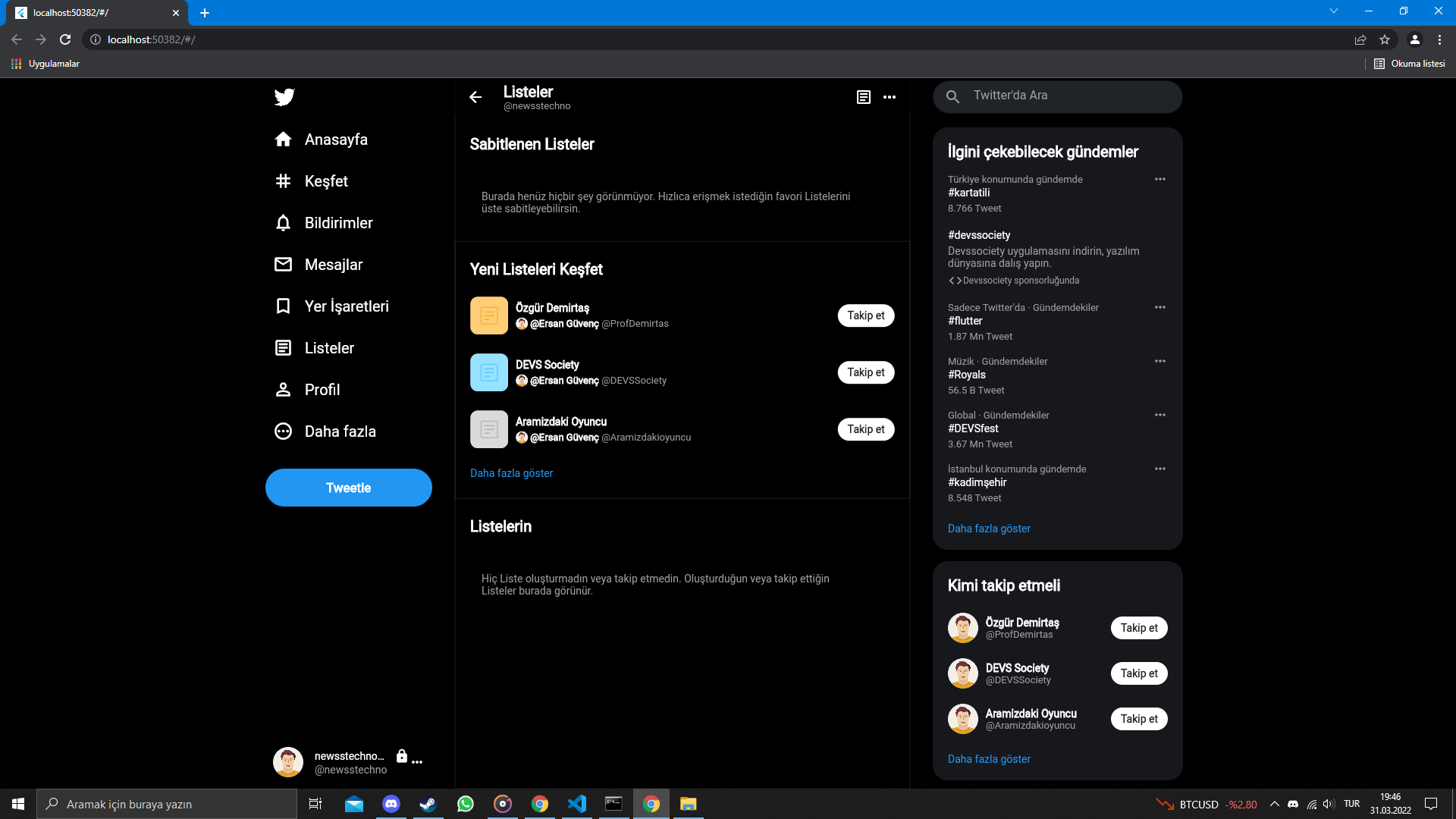The image size is (1456, 819).
Task: Open a new browser tab
Action: point(205,13)
